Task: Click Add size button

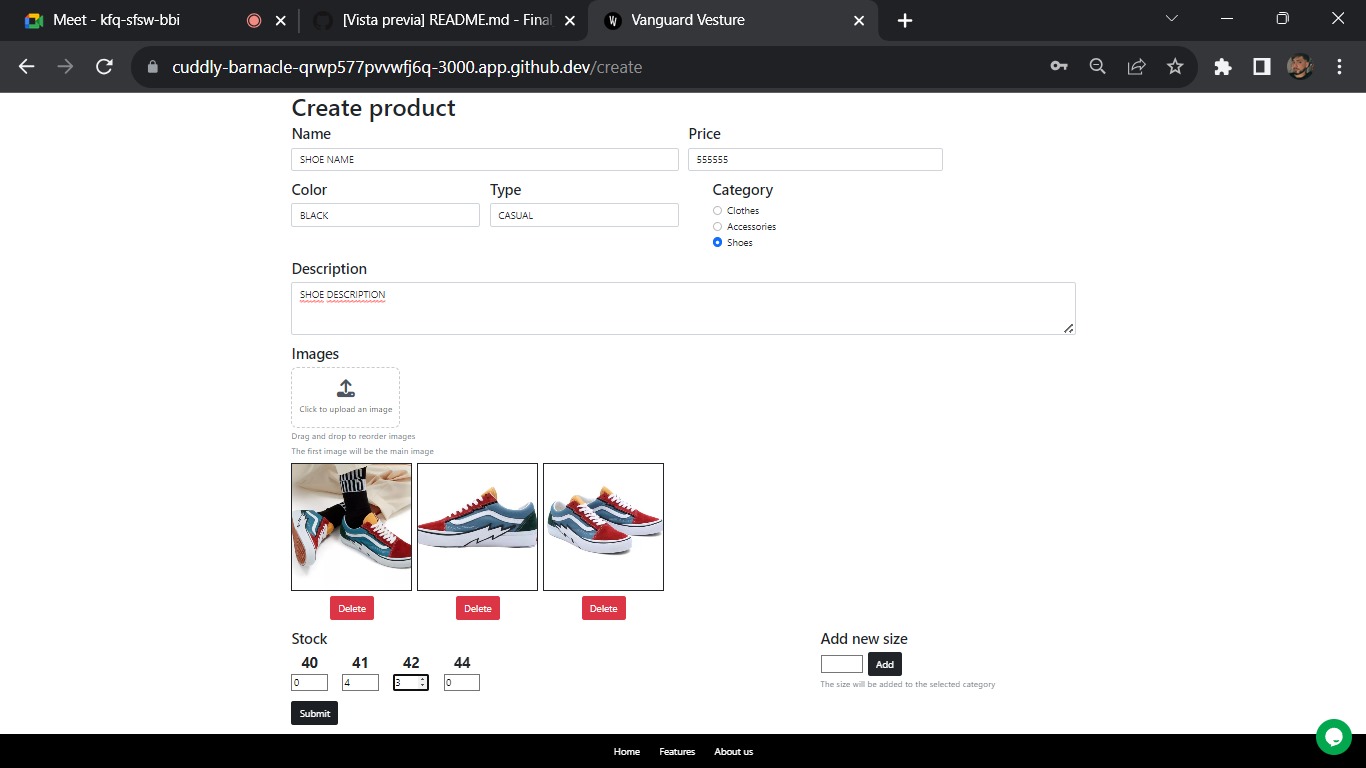Action: [x=885, y=664]
